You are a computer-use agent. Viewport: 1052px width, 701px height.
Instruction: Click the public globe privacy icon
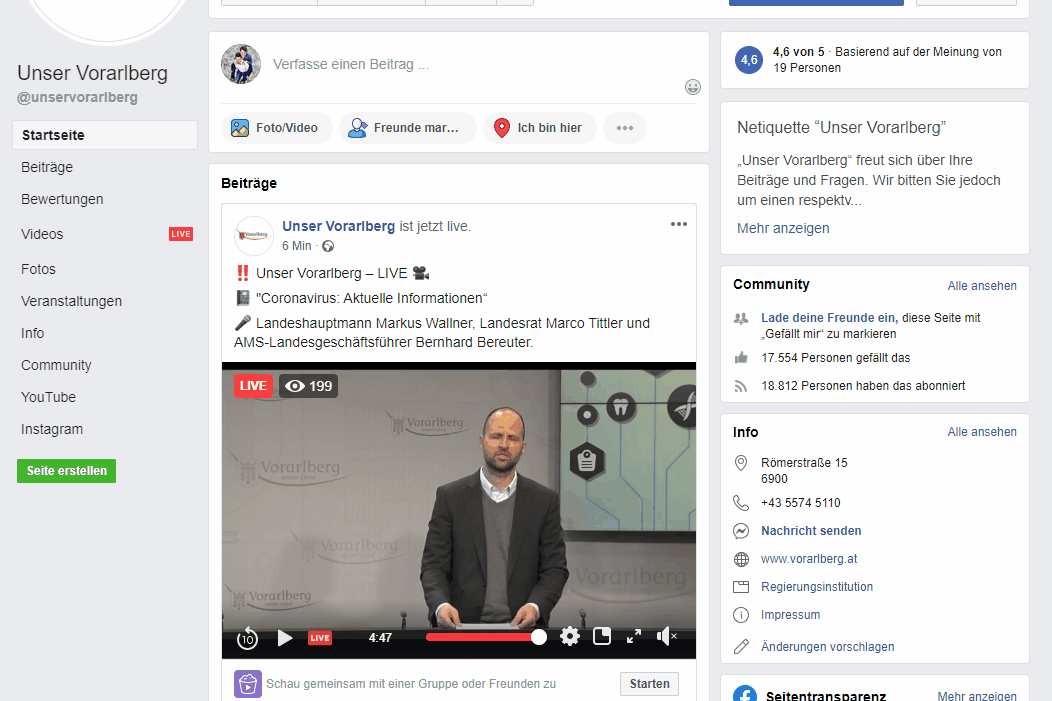point(328,246)
